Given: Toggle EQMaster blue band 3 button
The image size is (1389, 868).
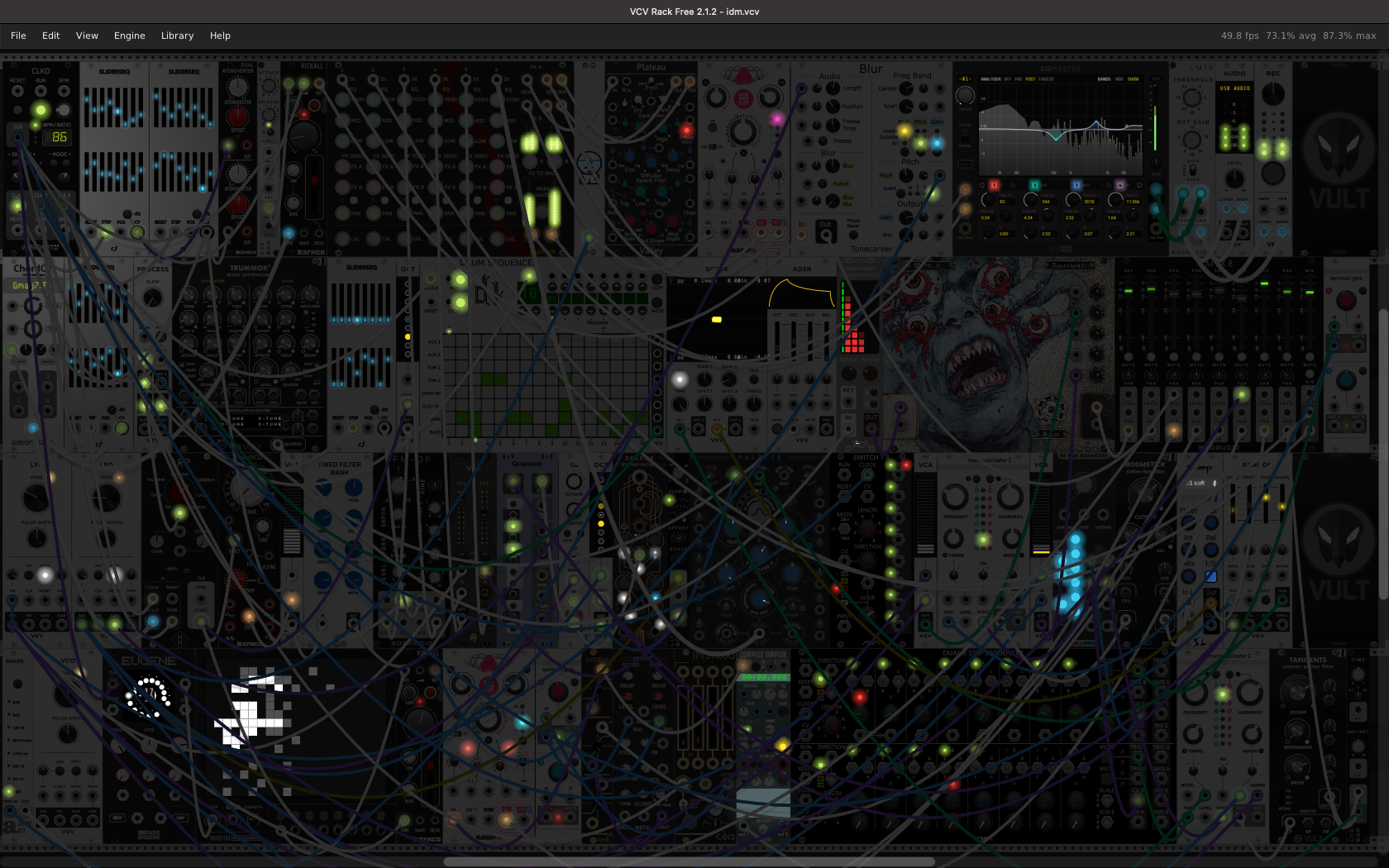Looking at the screenshot, I should tap(1076, 185).
